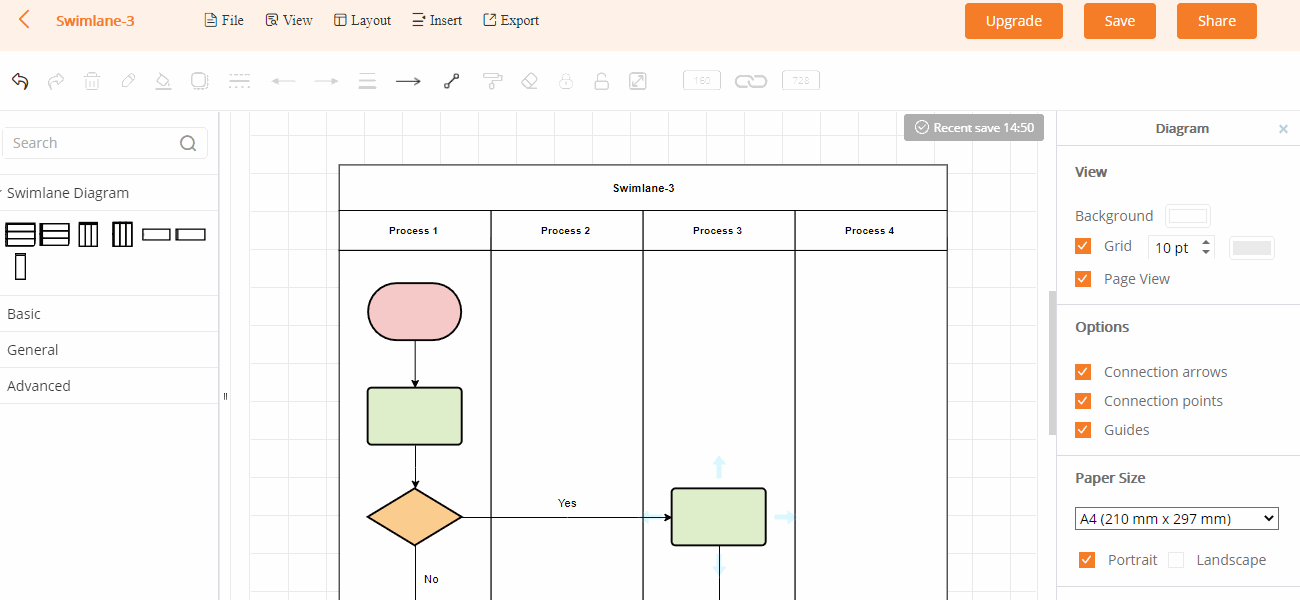Collapse the Swimlane Diagram shape section
Screen dimensions: 1300x600
click(x=109, y=193)
